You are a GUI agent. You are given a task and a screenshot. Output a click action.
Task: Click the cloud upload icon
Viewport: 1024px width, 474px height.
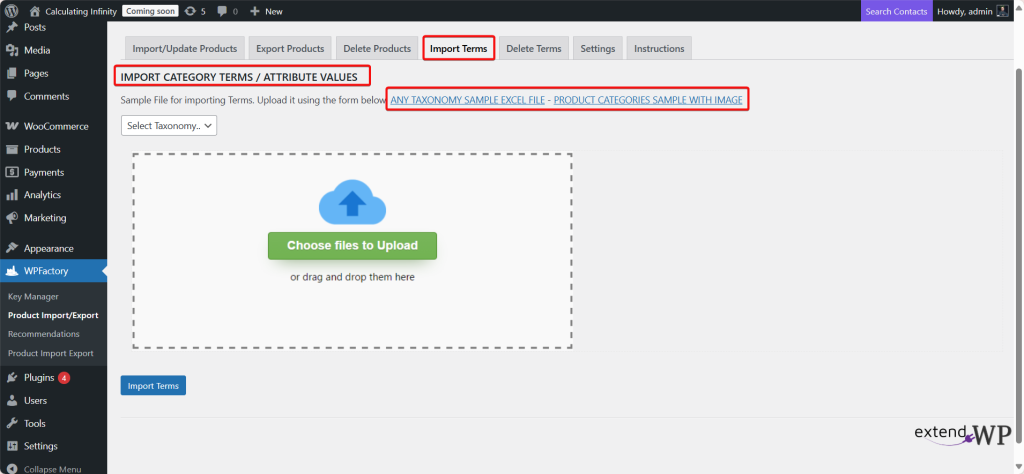click(x=352, y=201)
